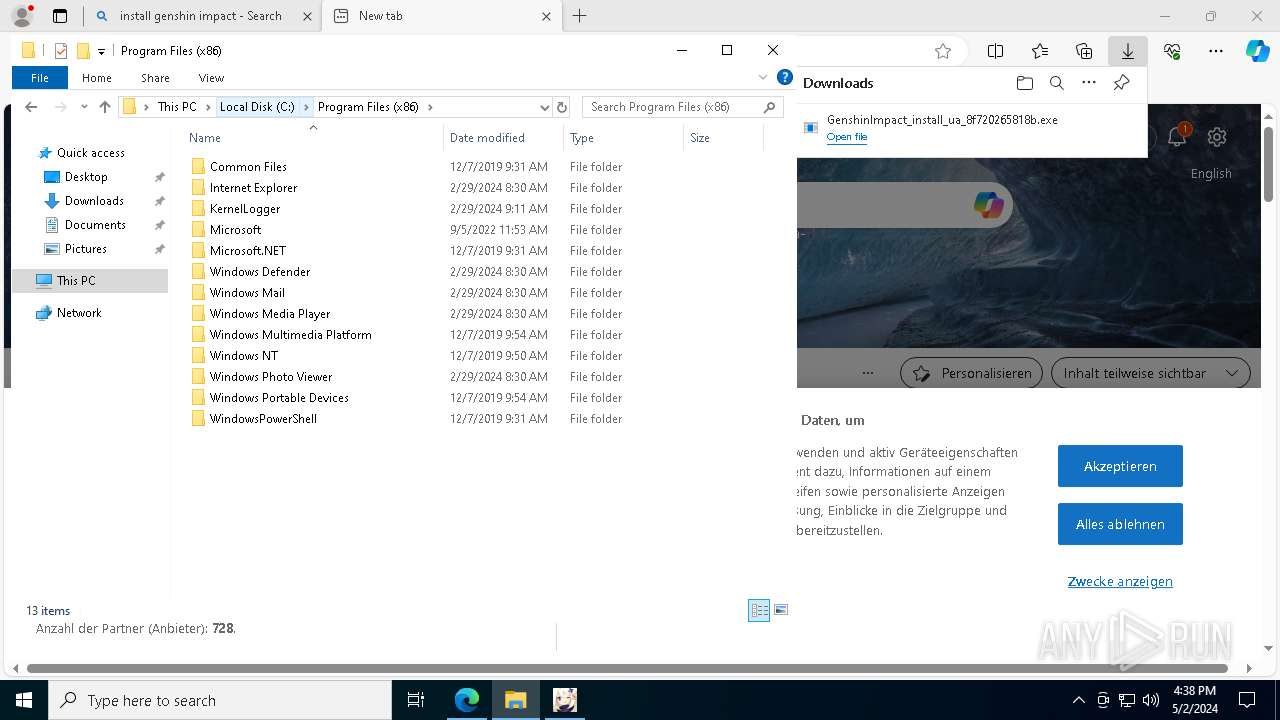Open Edge favorites list icon
The height and width of the screenshot is (720, 1280).
[1040, 51]
